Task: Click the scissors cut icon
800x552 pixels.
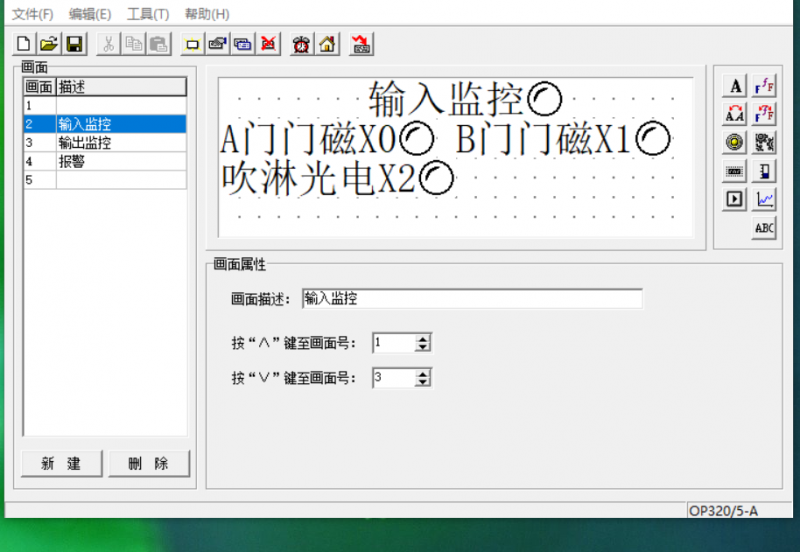Action: 108,44
